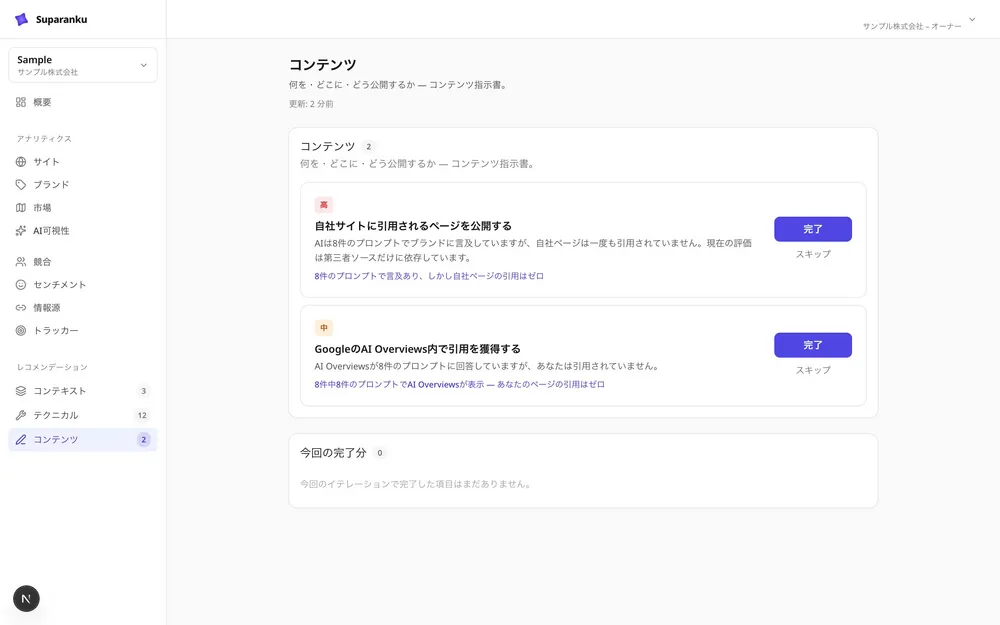
Task: Click the main コンテンツ page title
Action: point(323,64)
